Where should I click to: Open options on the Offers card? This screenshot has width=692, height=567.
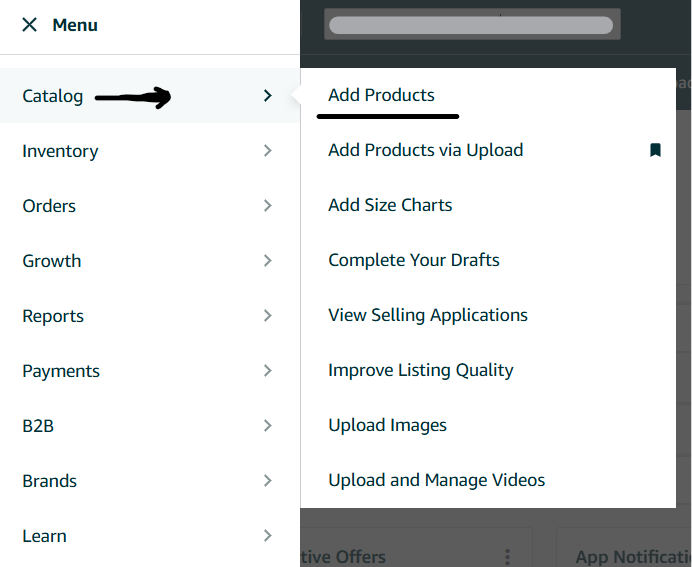tap(508, 557)
